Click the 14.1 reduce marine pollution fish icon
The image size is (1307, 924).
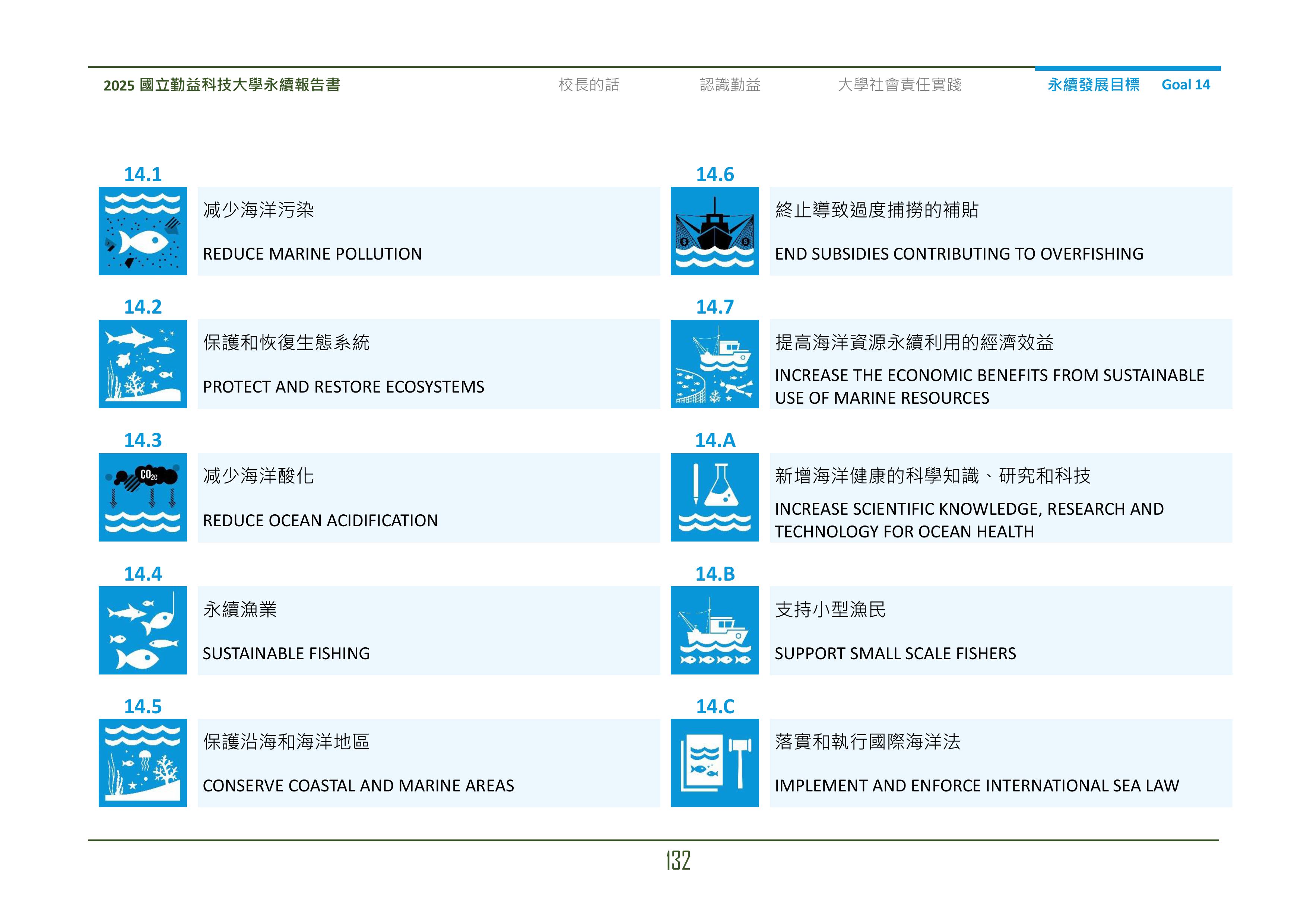click(142, 231)
